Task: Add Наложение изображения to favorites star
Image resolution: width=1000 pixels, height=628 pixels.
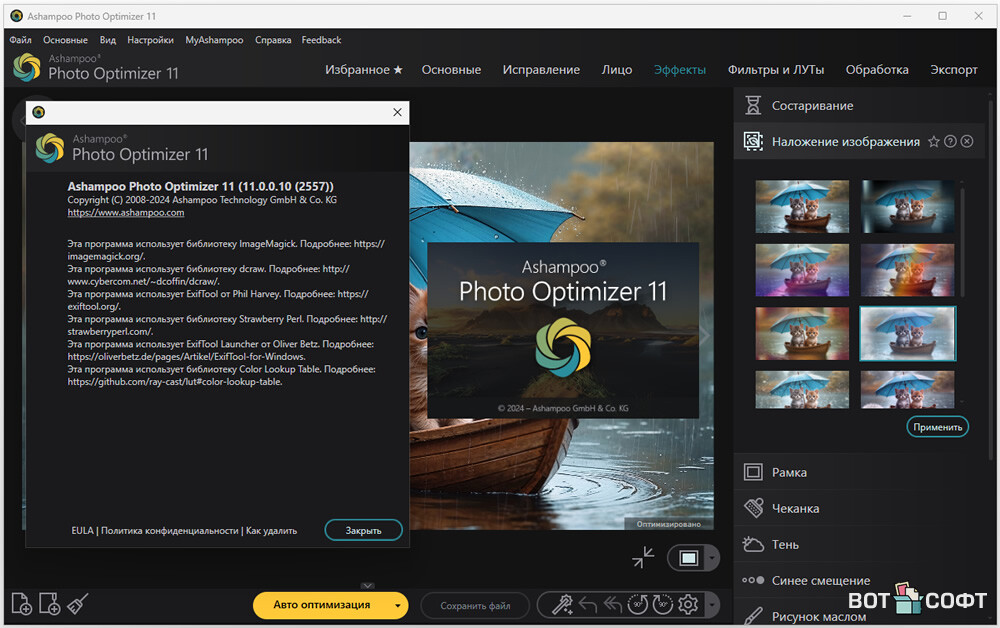Action: click(x=934, y=142)
